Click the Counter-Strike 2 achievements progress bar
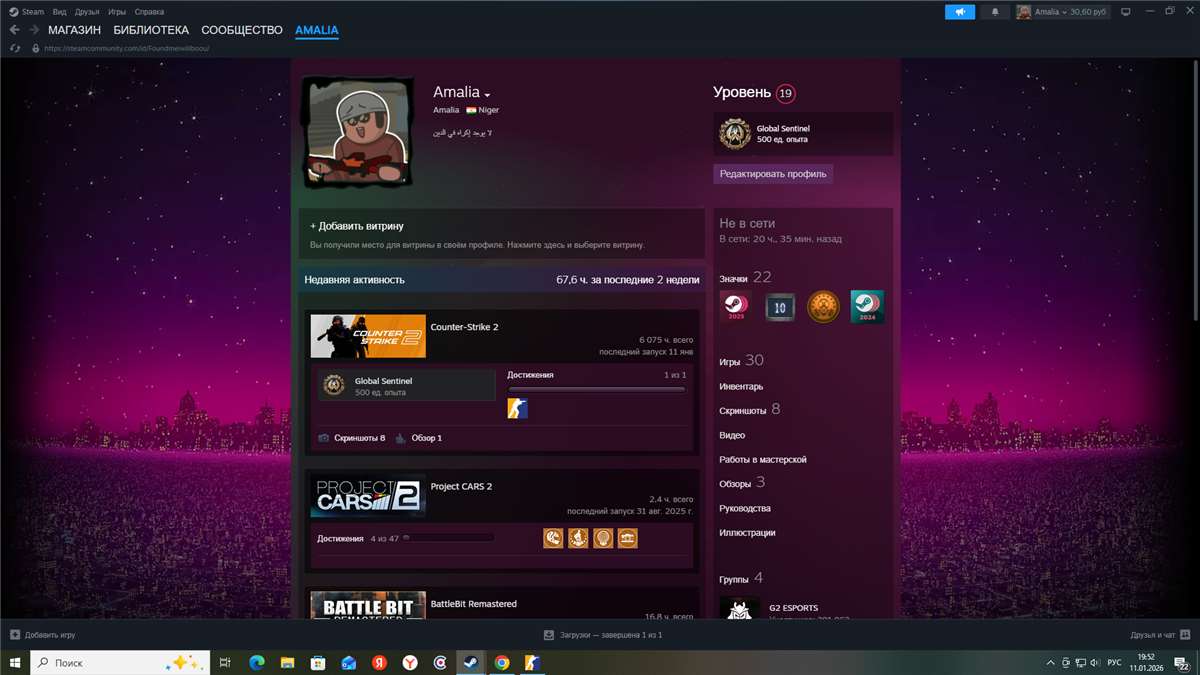This screenshot has height=675, width=1200. [596, 387]
